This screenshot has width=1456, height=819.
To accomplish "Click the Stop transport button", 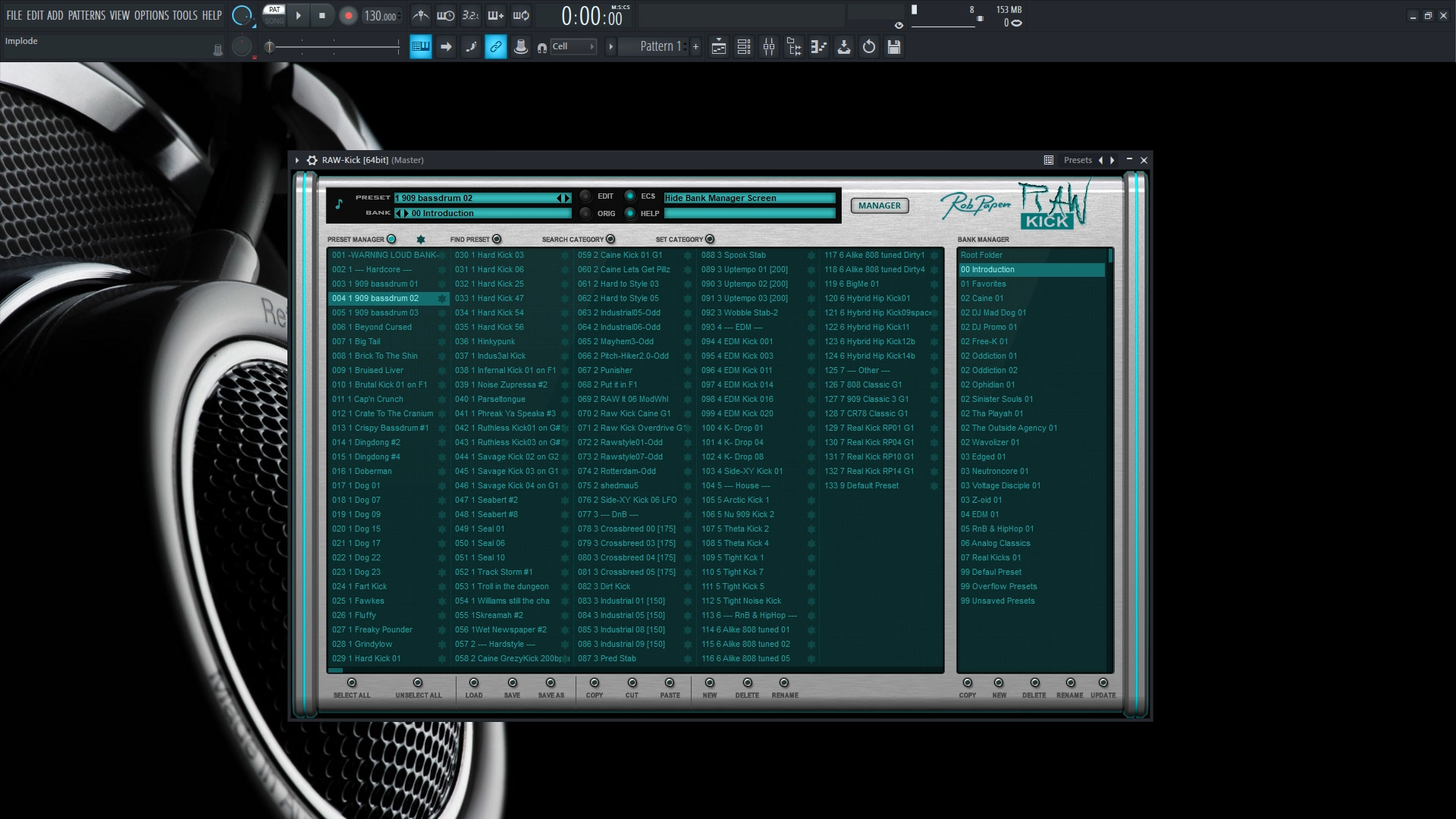I will (x=322, y=15).
